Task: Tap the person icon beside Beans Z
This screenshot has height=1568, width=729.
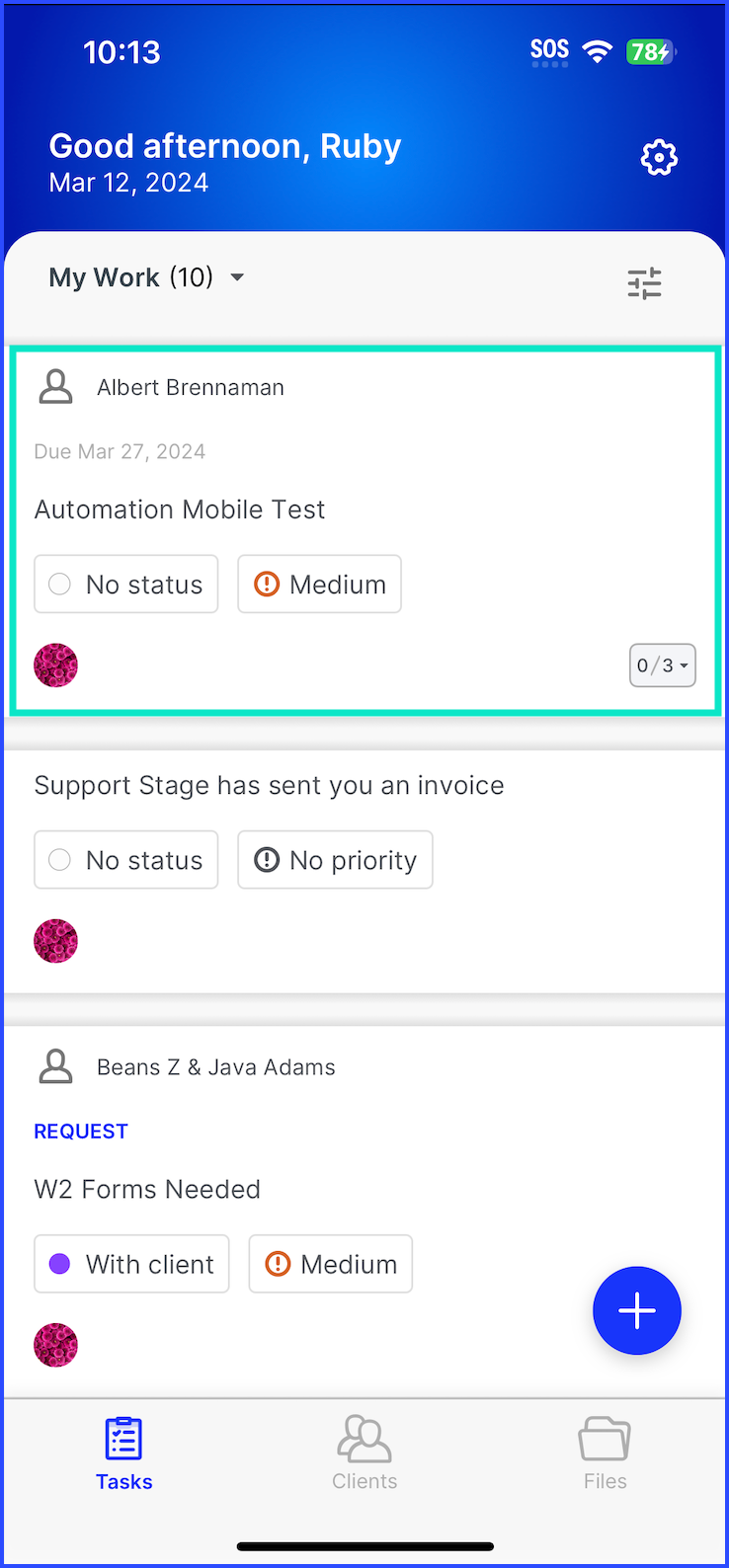Action: [x=55, y=1067]
